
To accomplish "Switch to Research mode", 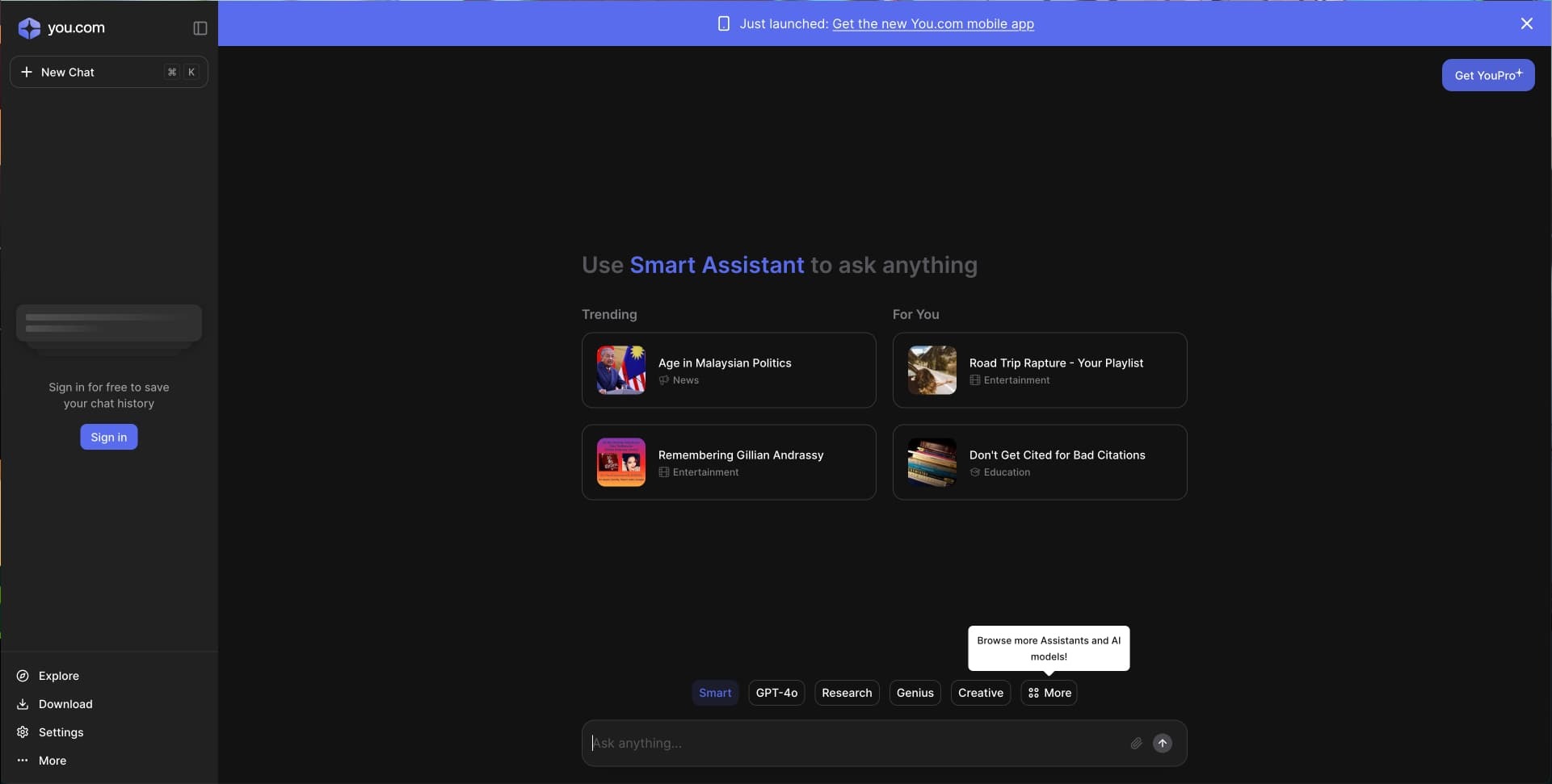I will coord(847,693).
